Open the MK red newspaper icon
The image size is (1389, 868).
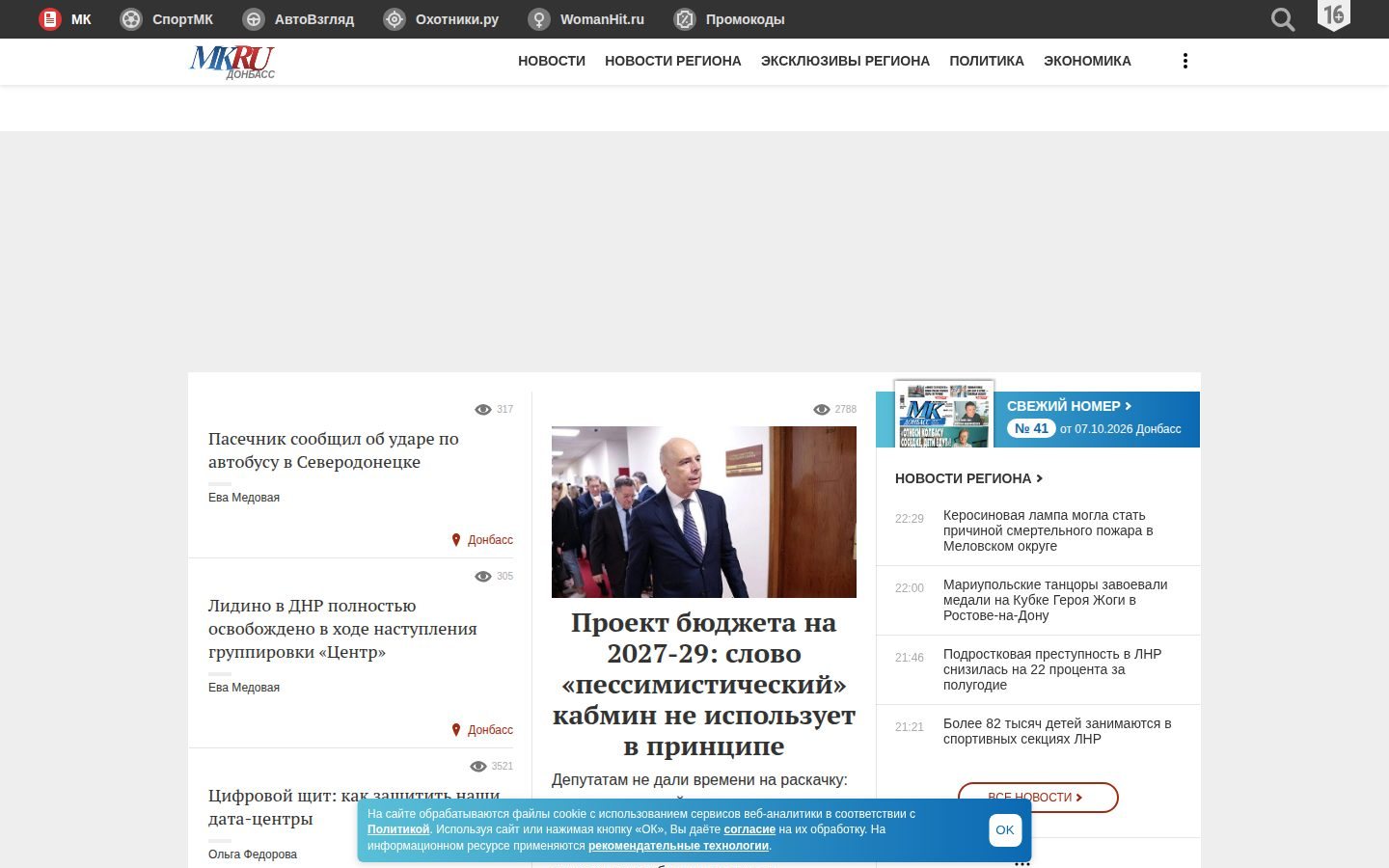(x=49, y=19)
